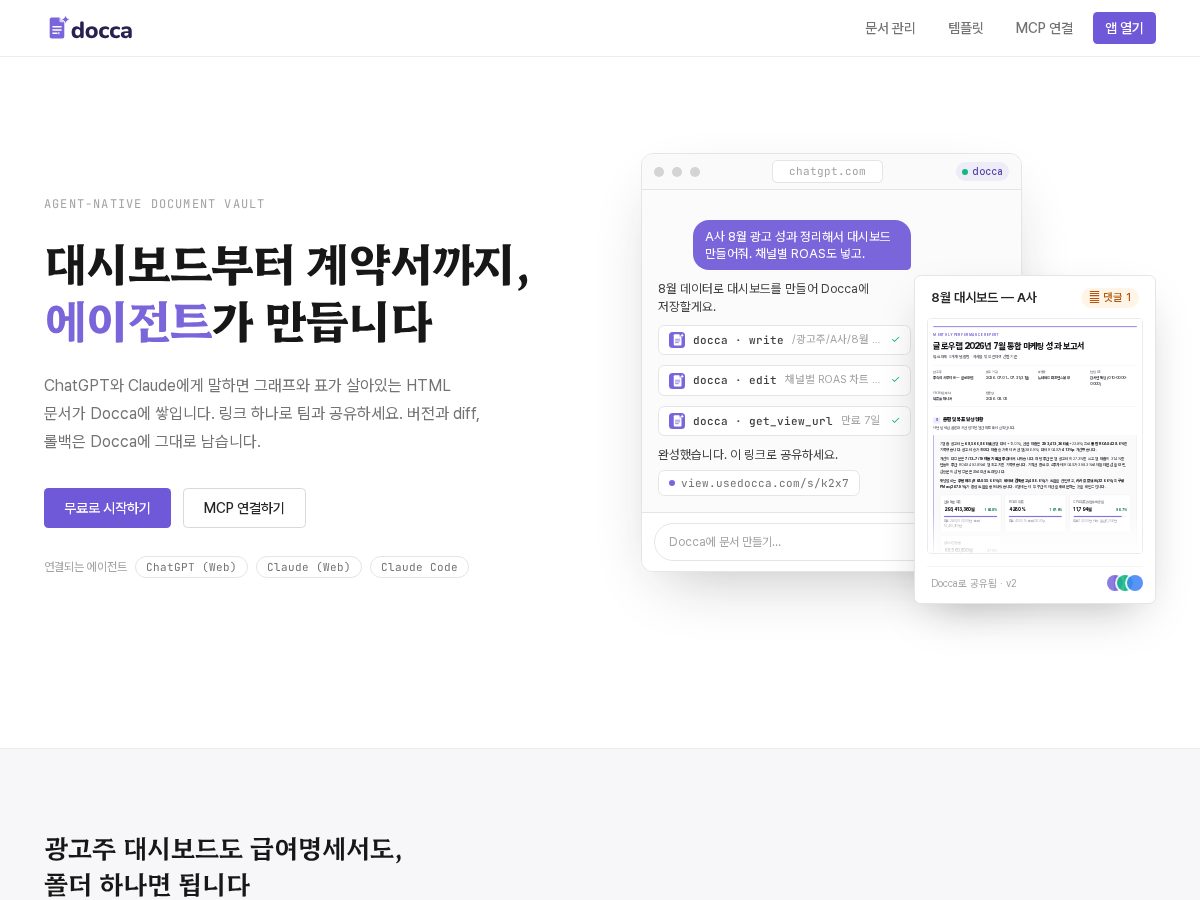Click the collaborator avatars on dashboard card
Screen dimensions: 1200x900
1125,583
